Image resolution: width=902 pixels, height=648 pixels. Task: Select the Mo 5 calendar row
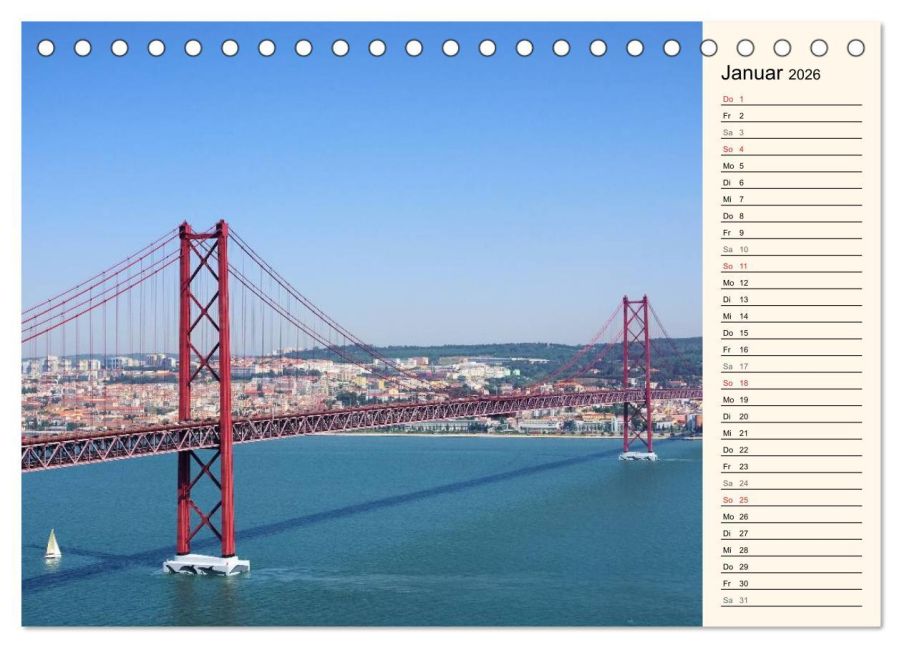pos(792,166)
